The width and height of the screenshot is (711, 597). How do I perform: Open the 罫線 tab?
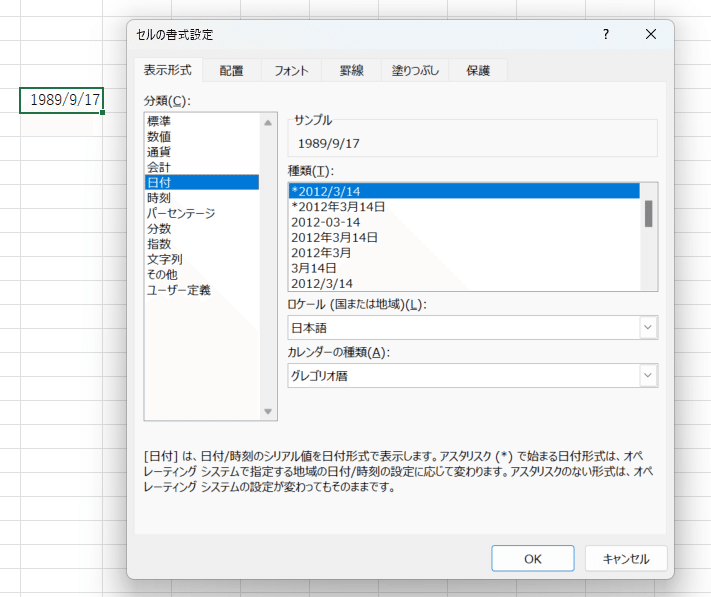[351, 71]
